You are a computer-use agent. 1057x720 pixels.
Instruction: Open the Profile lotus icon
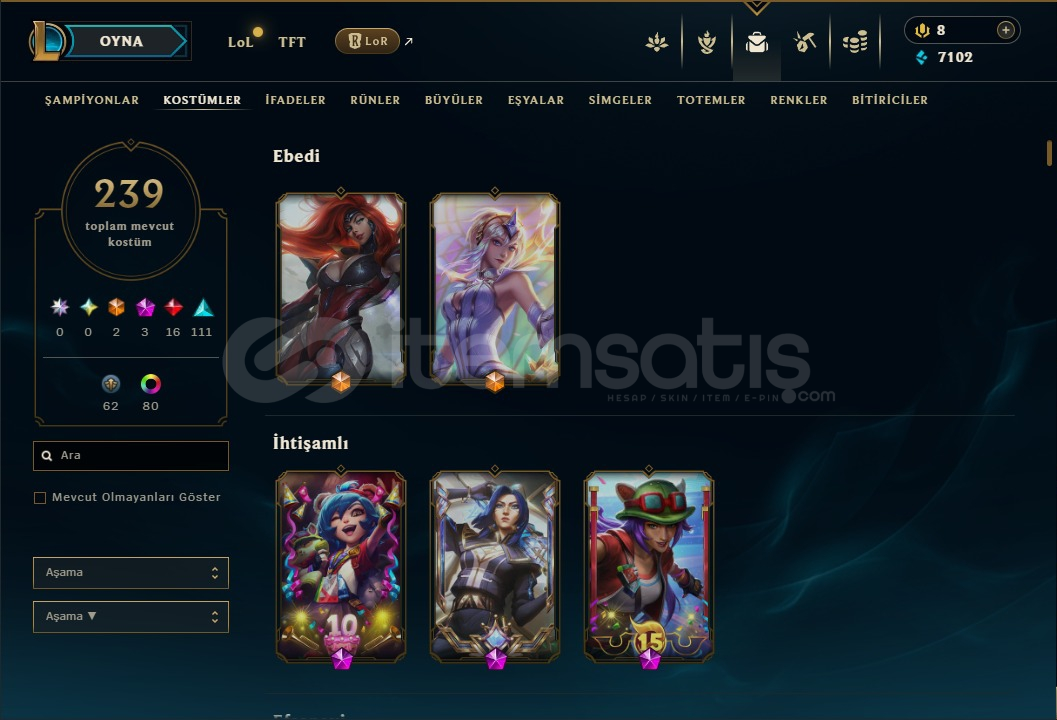657,42
